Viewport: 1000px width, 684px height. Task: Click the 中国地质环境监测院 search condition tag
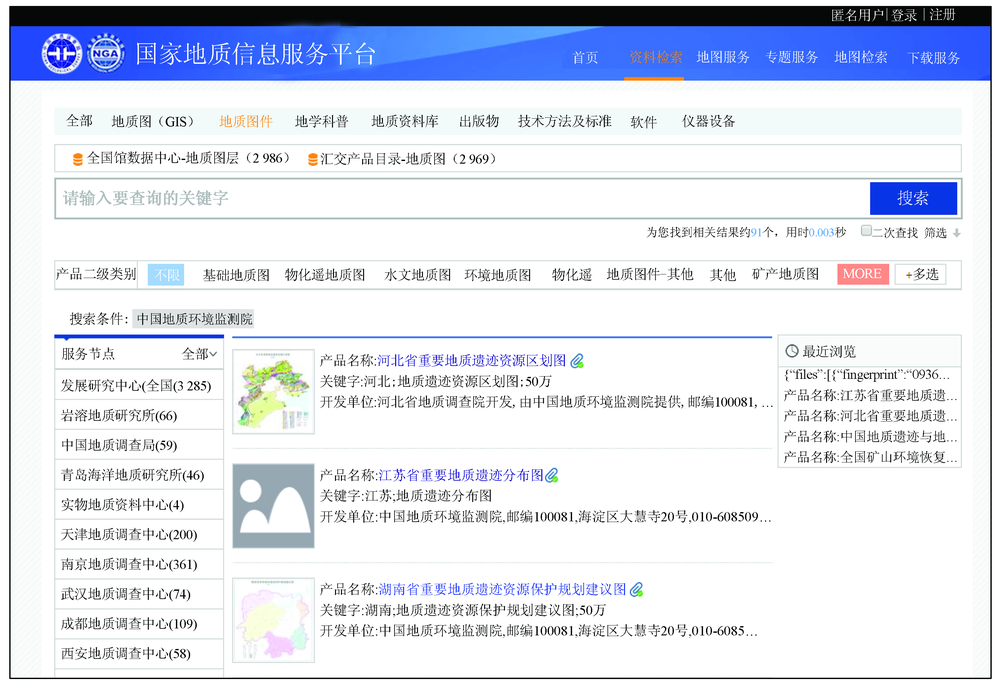click(194, 319)
